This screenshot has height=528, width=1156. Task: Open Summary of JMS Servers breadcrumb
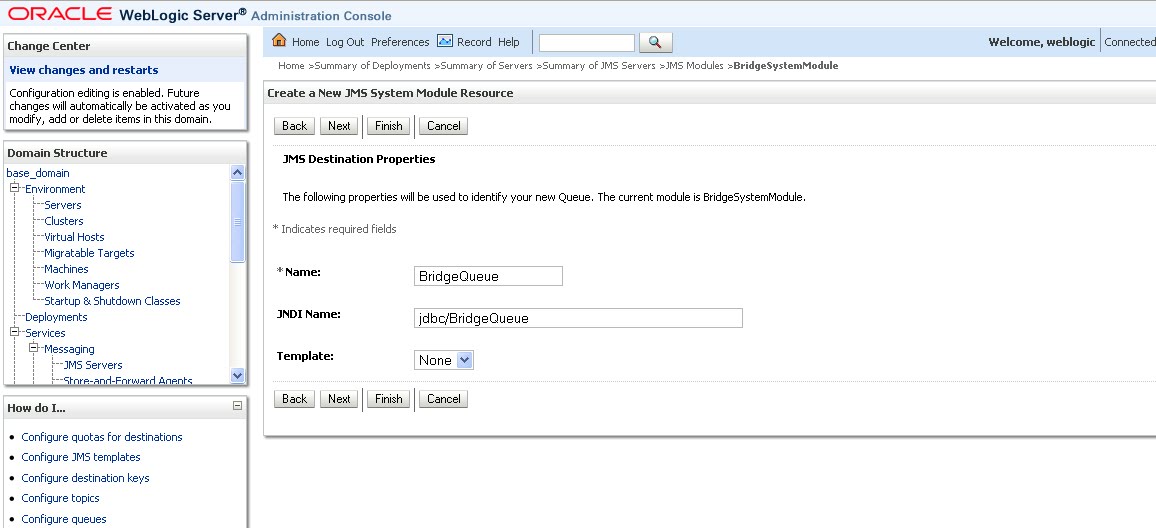[599, 66]
